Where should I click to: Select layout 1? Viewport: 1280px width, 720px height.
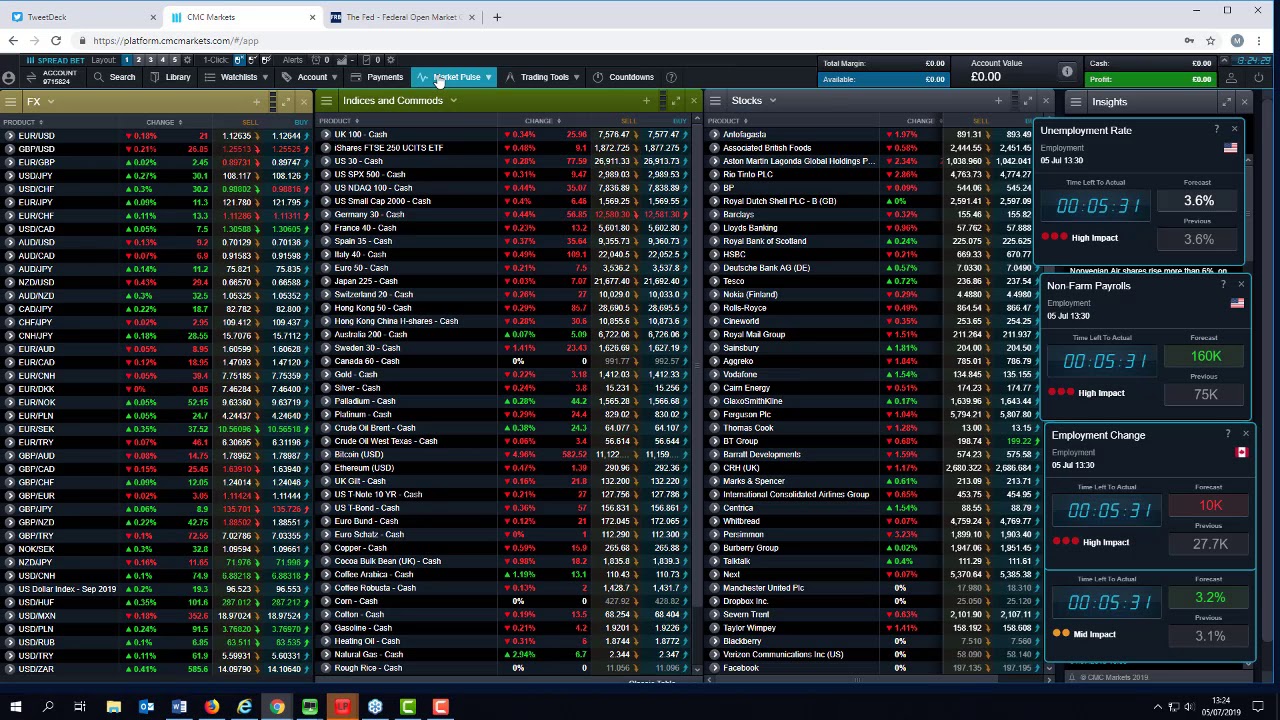[126, 60]
